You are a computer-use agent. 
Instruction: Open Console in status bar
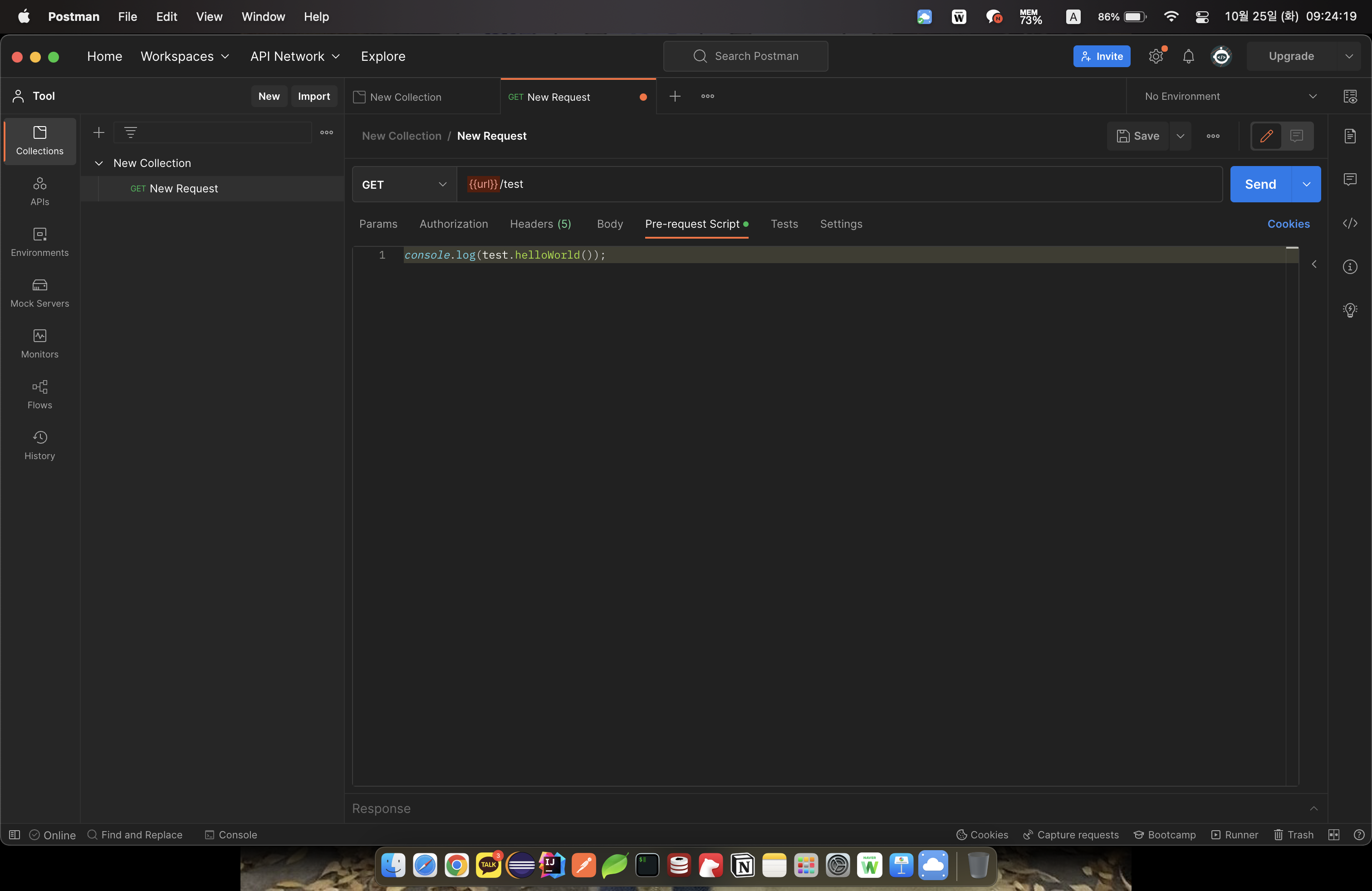click(x=231, y=835)
